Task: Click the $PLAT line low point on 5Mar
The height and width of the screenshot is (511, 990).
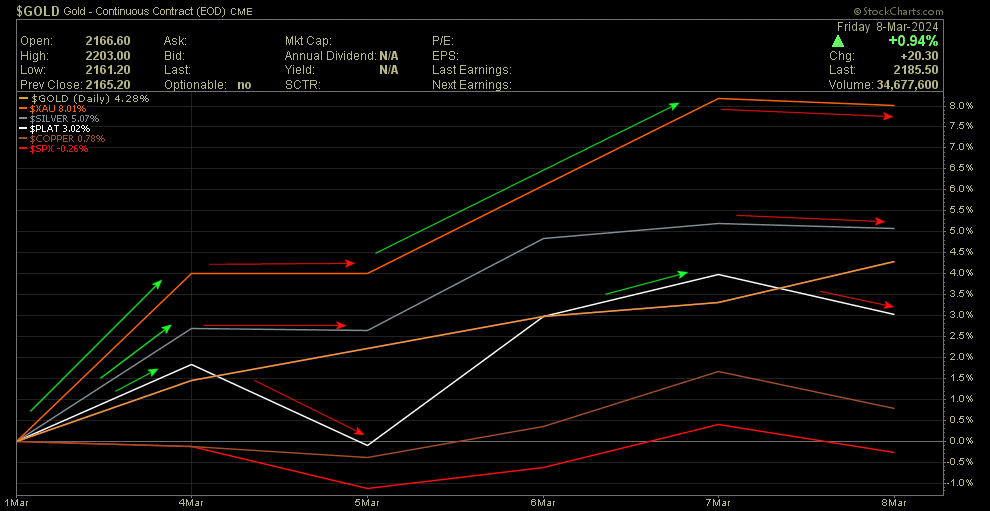Action: 367,445
